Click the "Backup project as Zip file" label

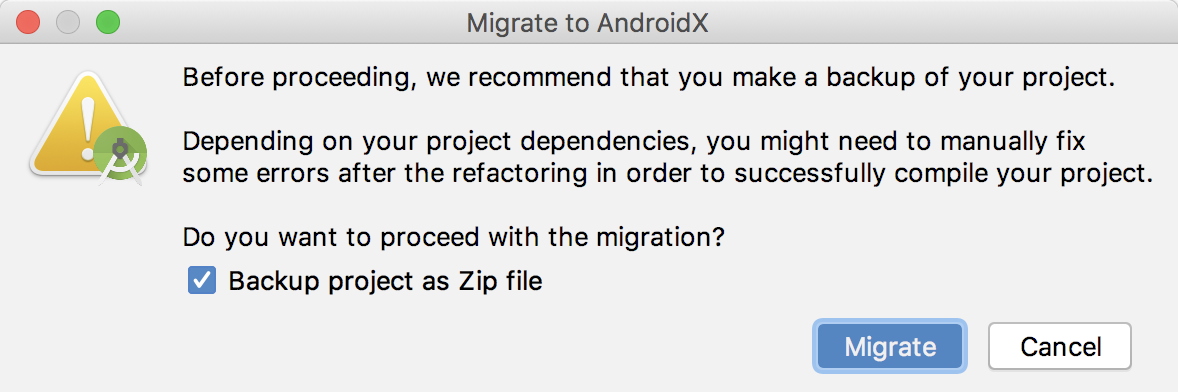click(385, 282)
